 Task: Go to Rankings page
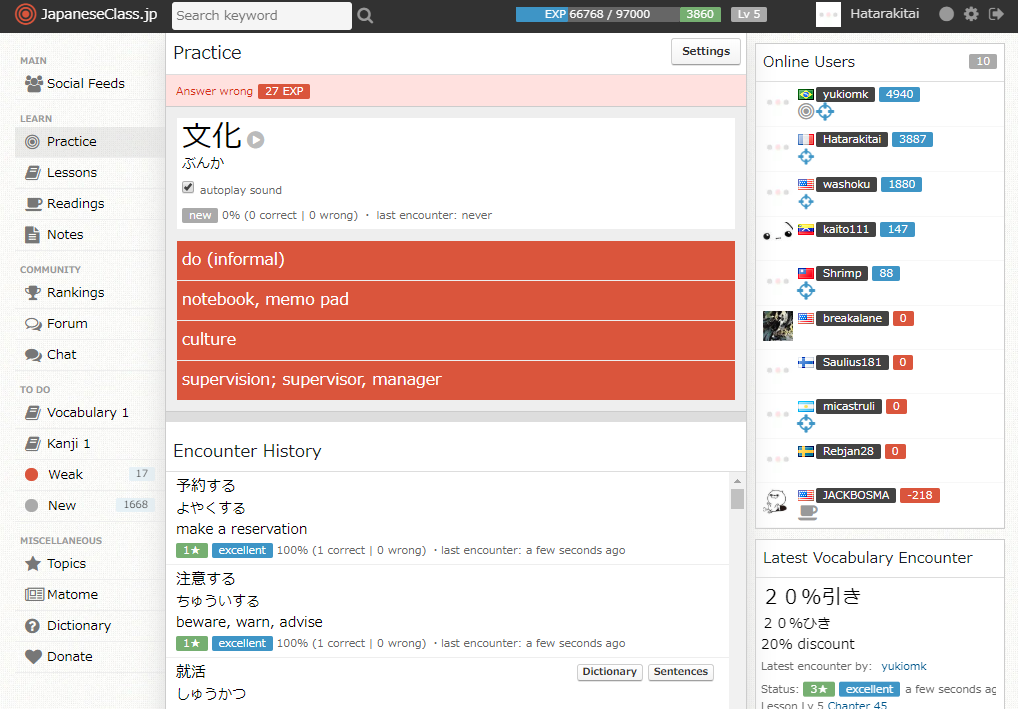click(x=75, y=293)
